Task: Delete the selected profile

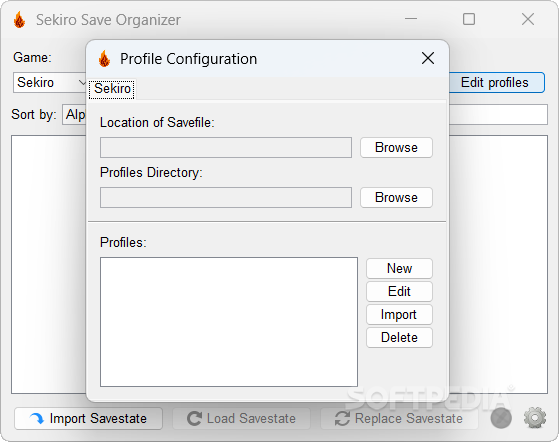Action: pos(399,337)
